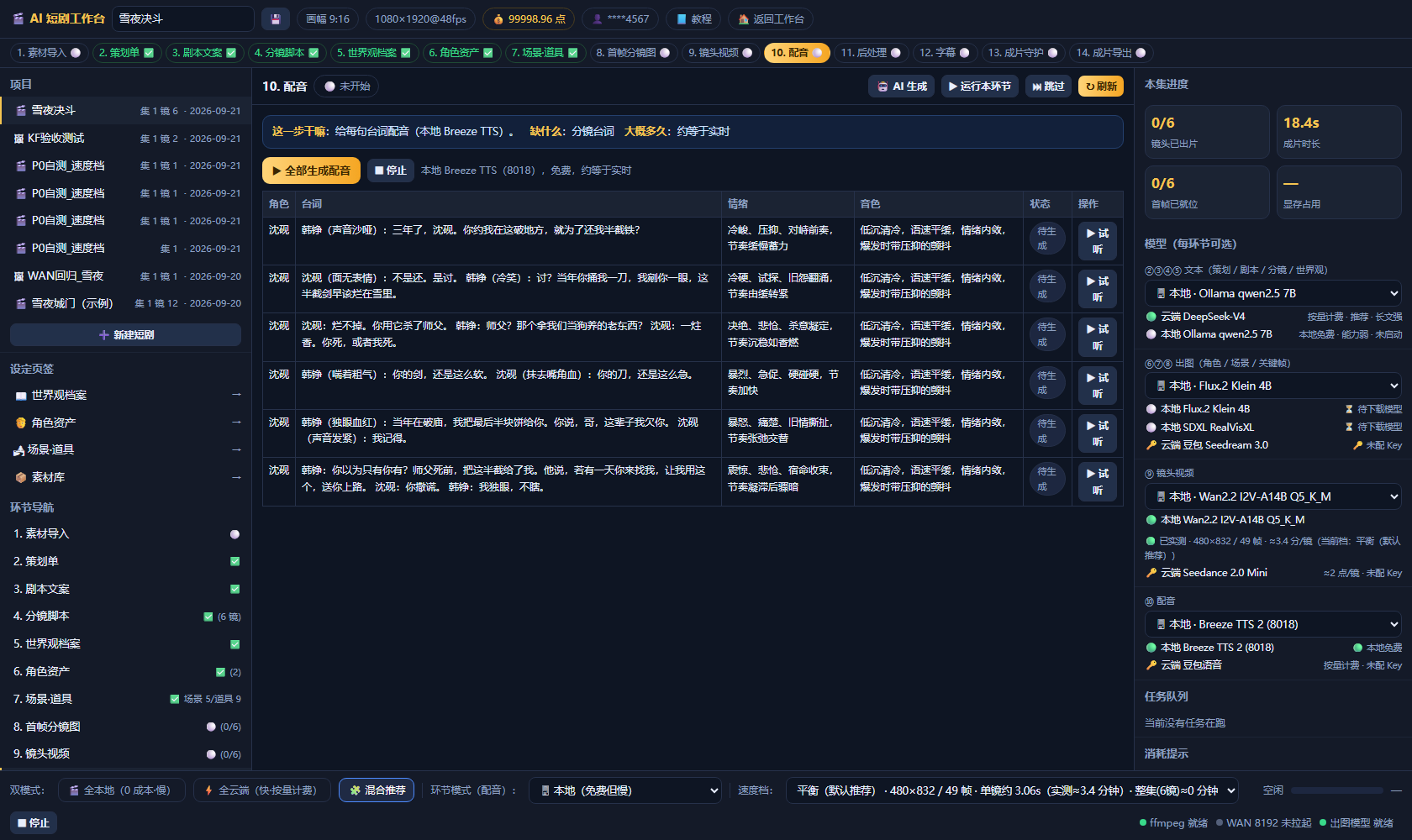This screenshot has height=840, width=1412.
Task: Click the 空闲 progress bar
Action: (1337, 790)
